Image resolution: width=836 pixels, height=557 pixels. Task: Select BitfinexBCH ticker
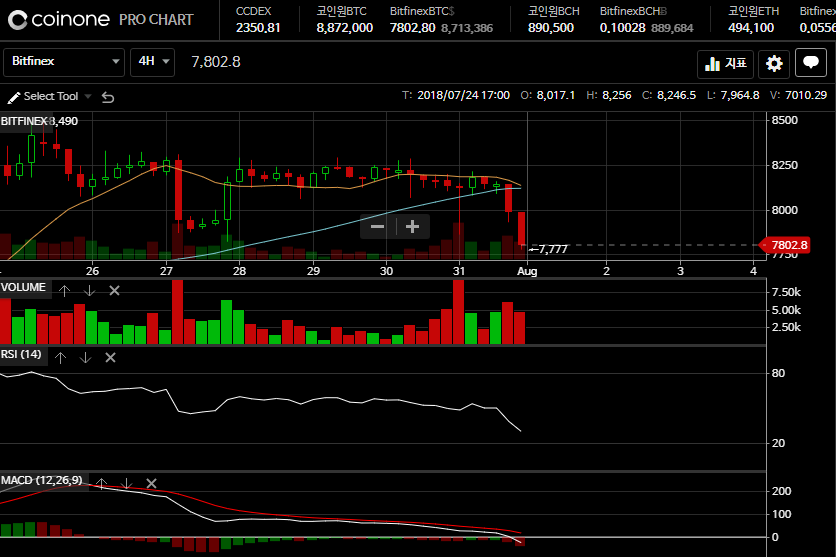(x=646, y=20)
